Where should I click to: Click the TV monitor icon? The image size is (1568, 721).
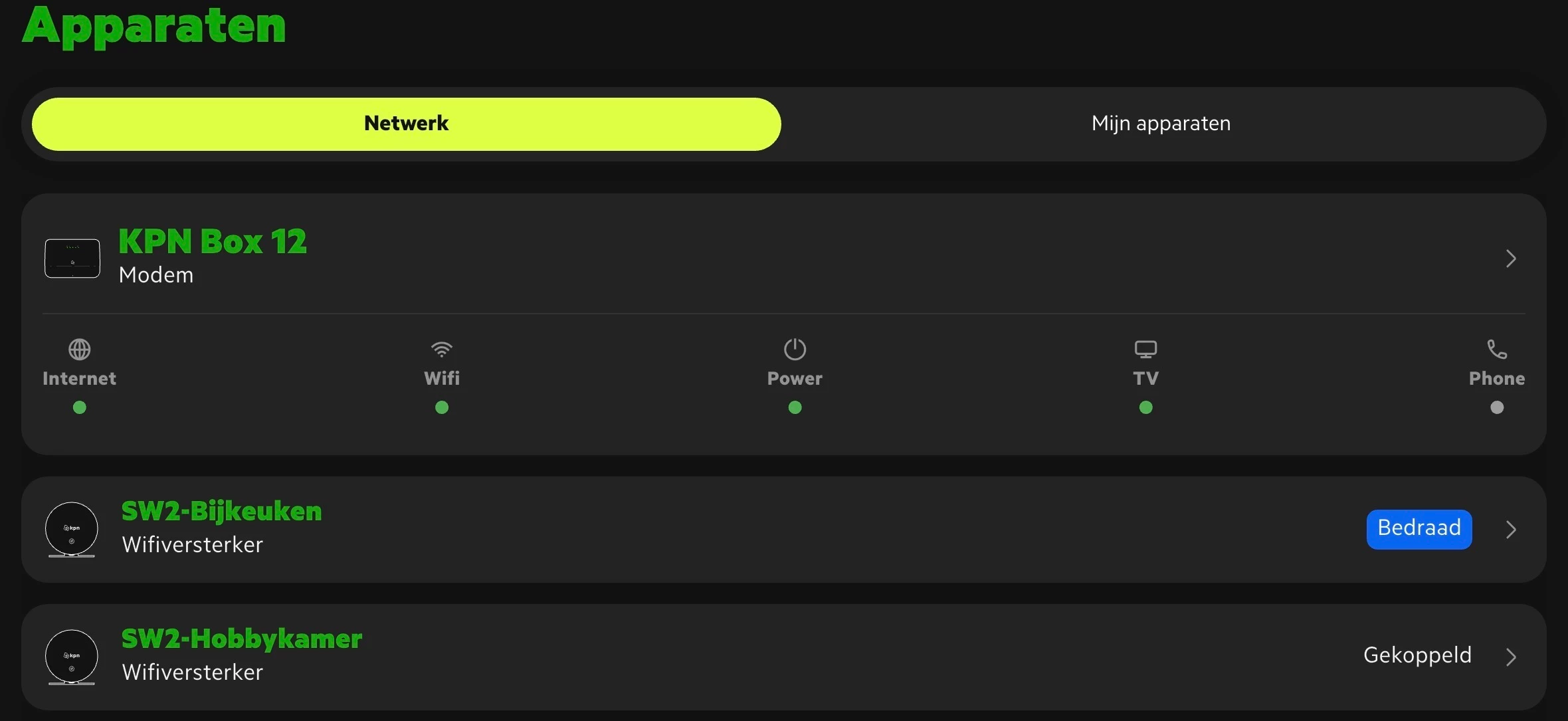[x=1145, y=349]
